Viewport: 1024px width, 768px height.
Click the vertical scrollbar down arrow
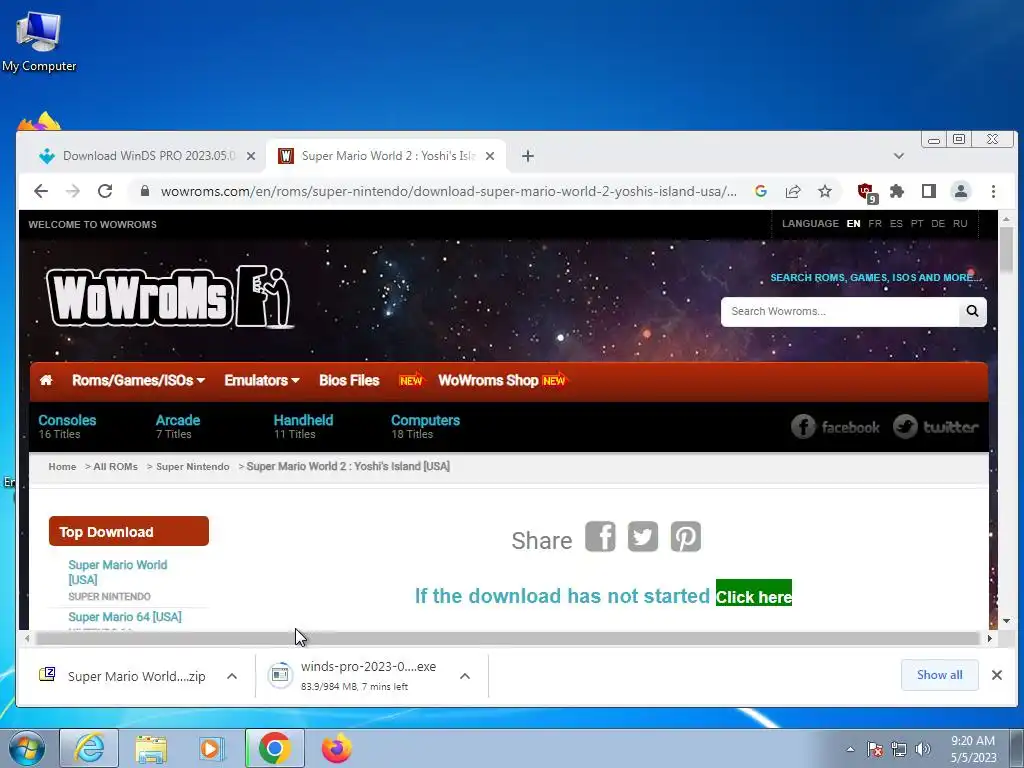pyautogui.click(x=1006, y=620)
